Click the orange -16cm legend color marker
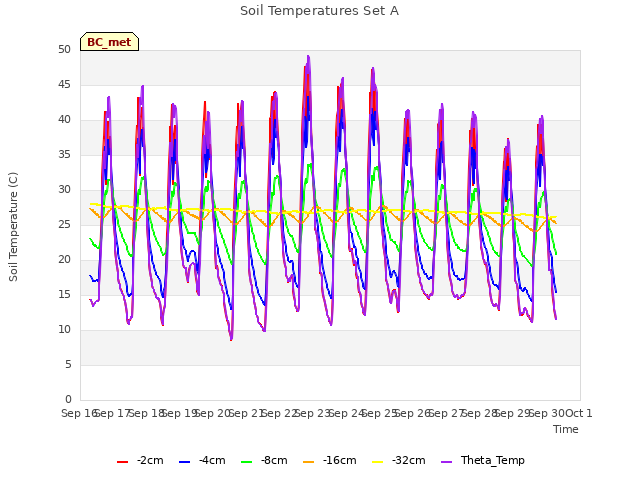Screen dimensions: 640x480 point(309,462)
